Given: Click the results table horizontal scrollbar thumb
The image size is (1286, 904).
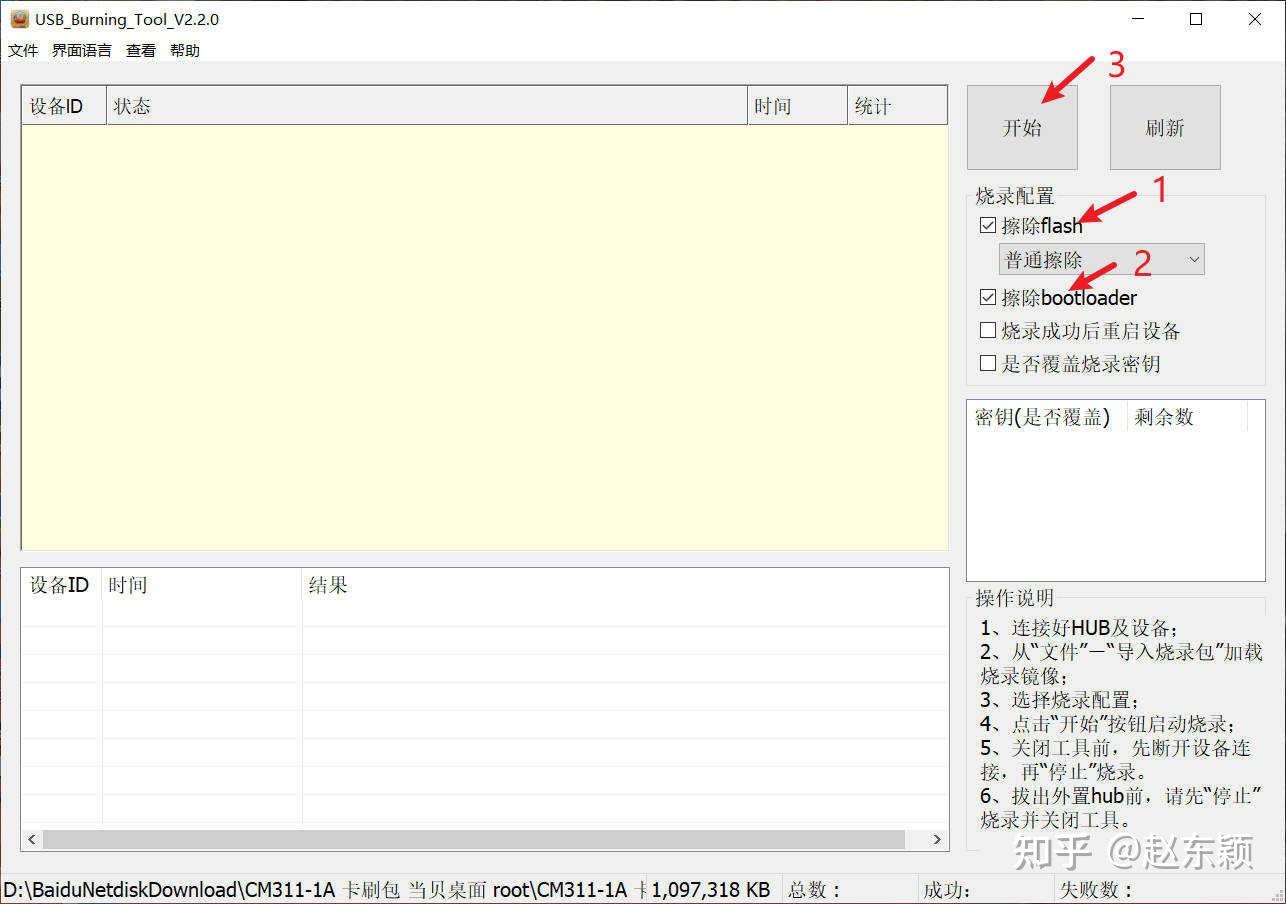Looking at the screenshot, I should tap(473, 840).
